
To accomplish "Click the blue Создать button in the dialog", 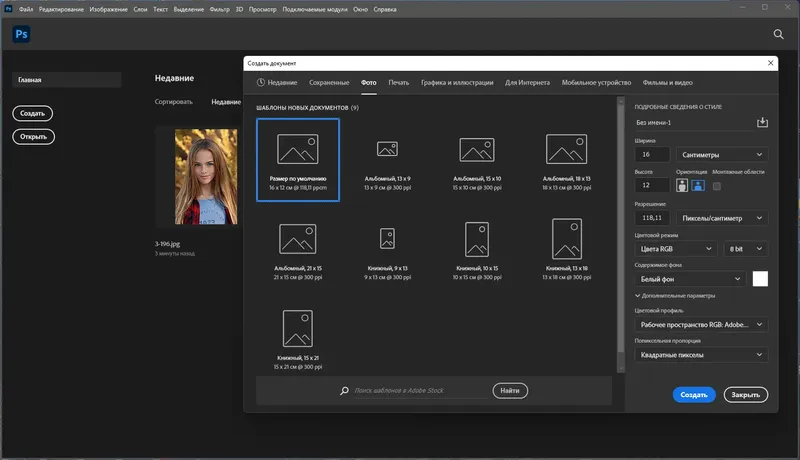I will click(x=694, y=395).
